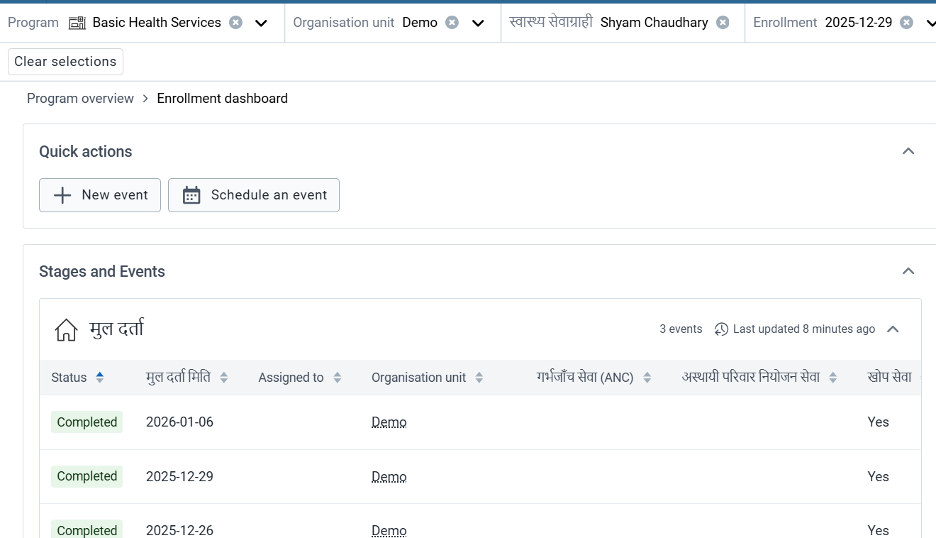936x538 pixels.
Task: Collapse the मुल दर्ता stage panel
Action: (x=893, y=329)
